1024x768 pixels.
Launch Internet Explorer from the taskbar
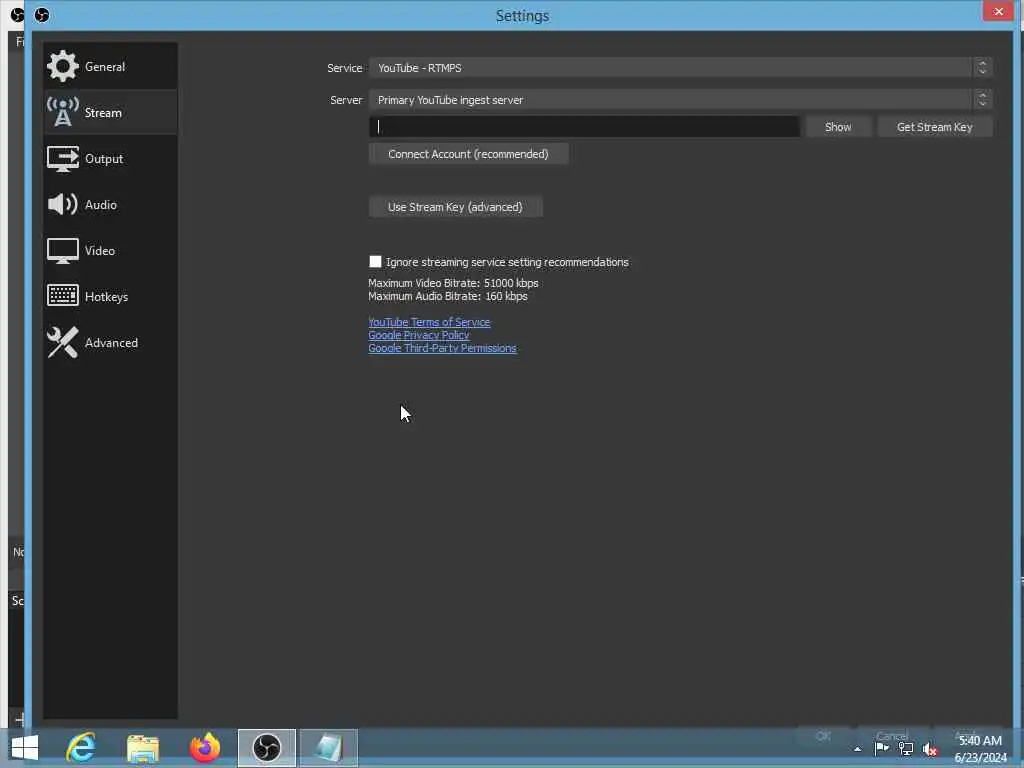81,748
